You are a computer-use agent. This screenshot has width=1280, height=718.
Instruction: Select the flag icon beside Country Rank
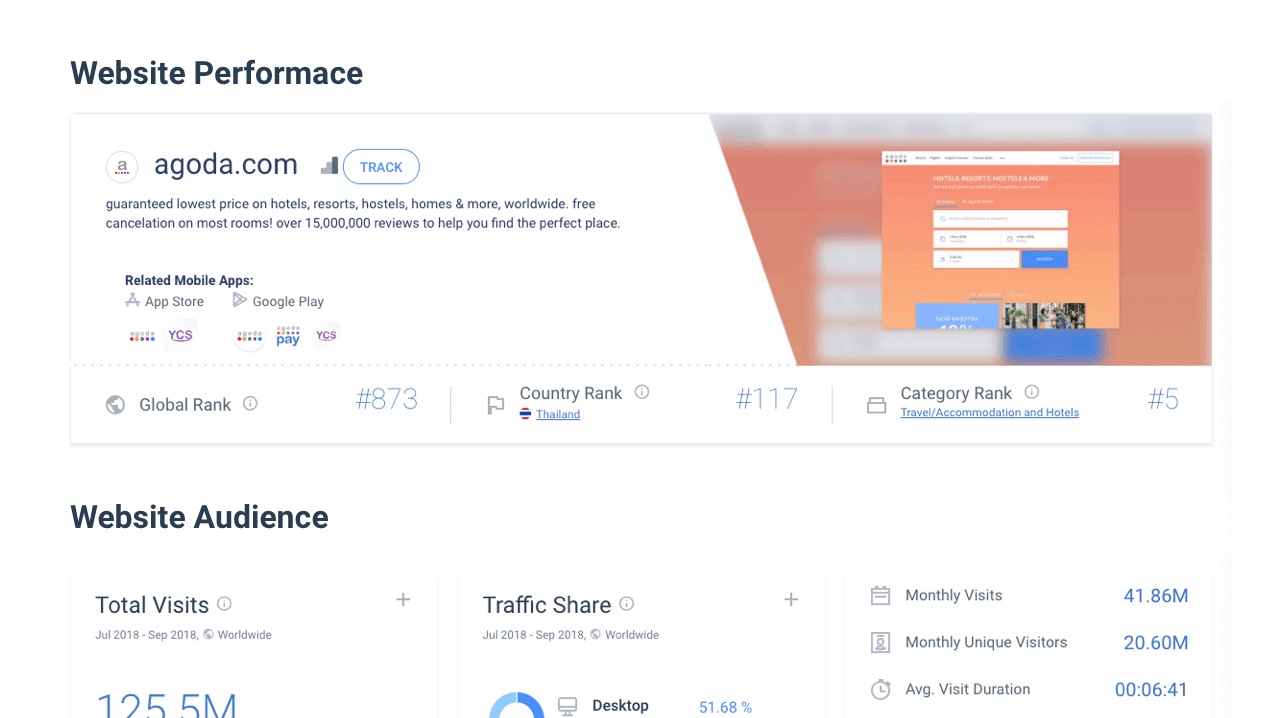496,405
